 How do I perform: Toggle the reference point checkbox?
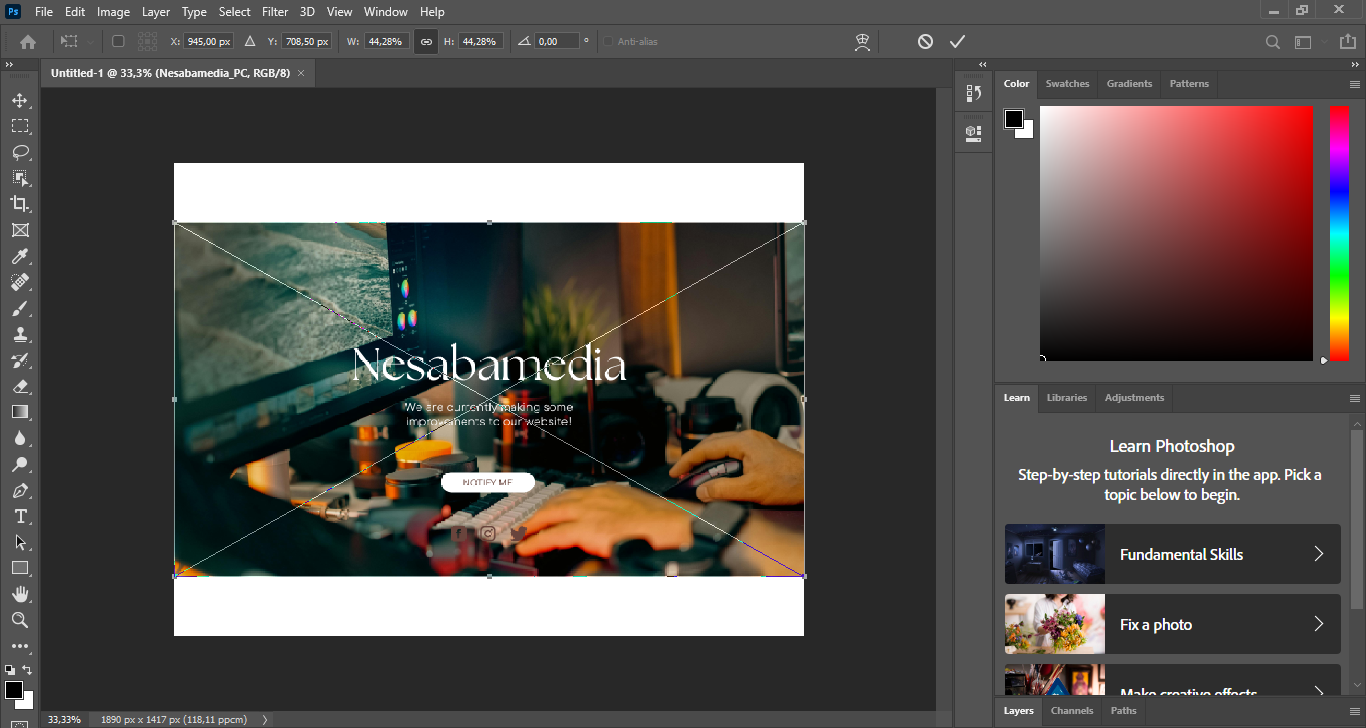click(118, 41)
